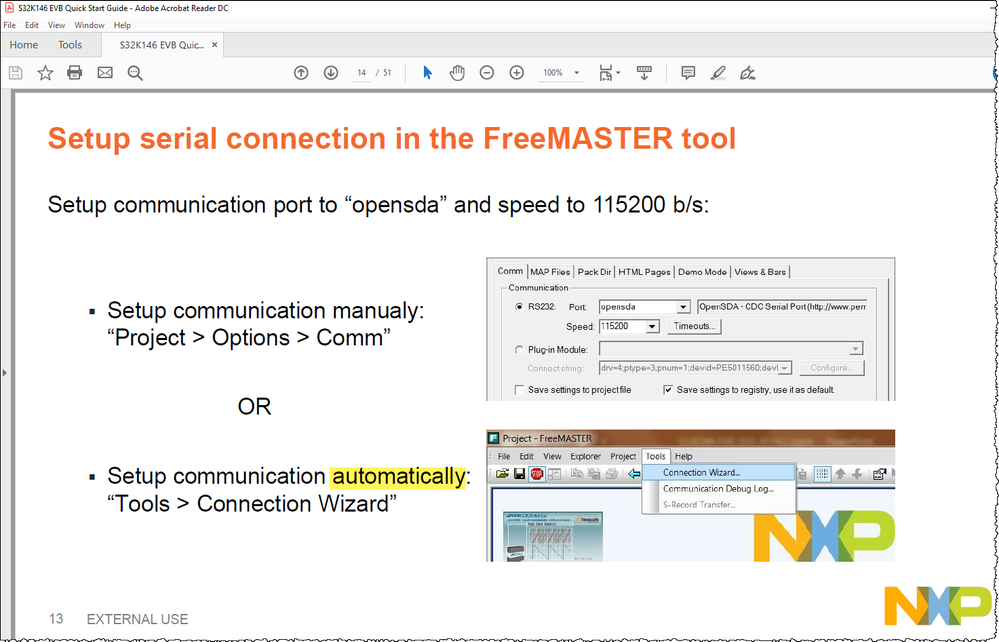Click the page number input field

pos(361,73)
